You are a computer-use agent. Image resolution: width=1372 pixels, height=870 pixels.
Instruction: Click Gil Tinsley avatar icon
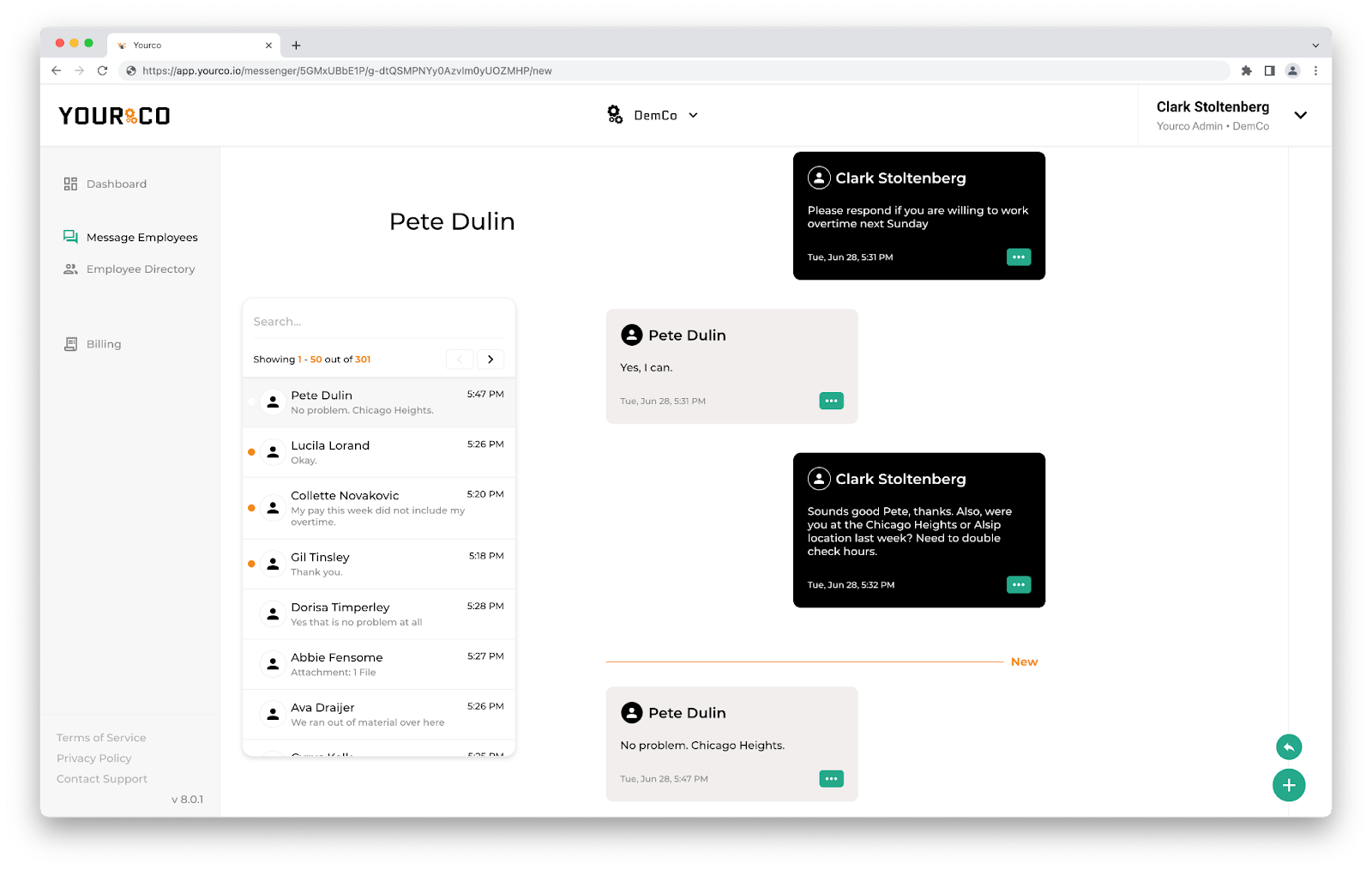273,564
